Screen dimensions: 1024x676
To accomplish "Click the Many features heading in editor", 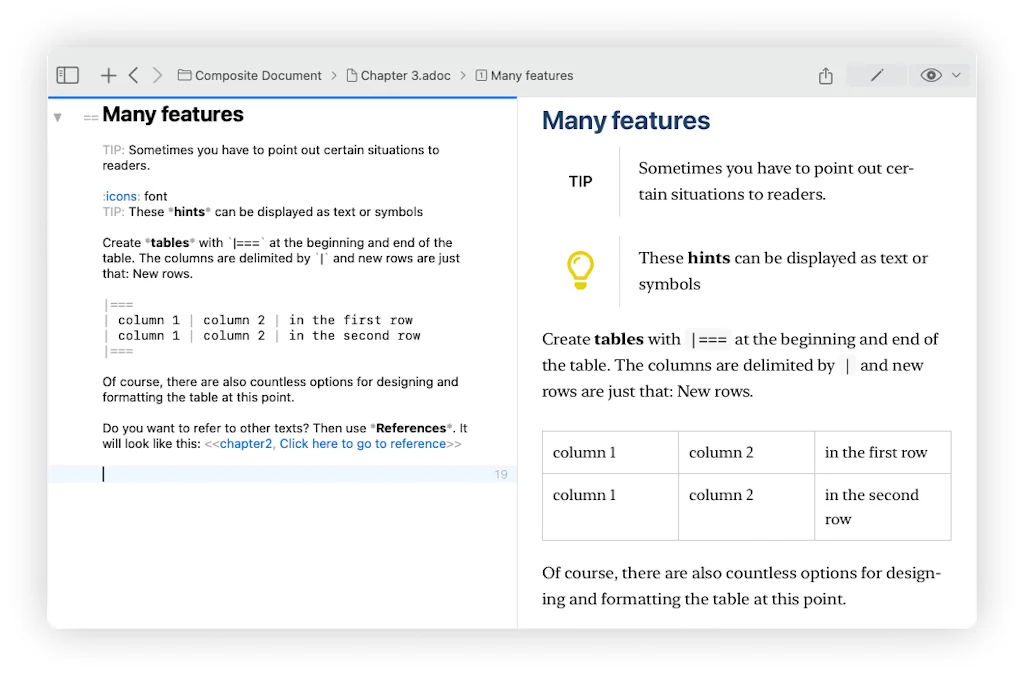I will (x=172, y=115).
